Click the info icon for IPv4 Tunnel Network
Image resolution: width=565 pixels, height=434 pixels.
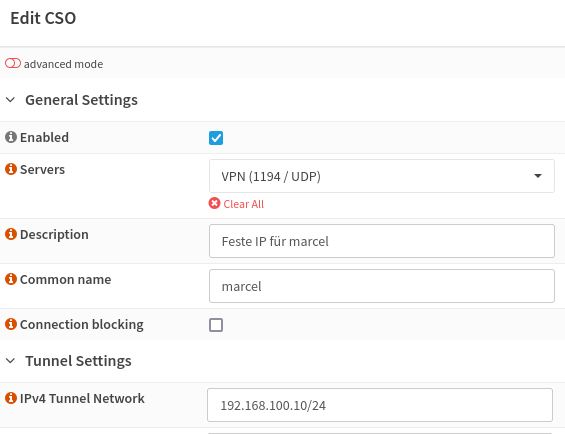coord(11,398)
